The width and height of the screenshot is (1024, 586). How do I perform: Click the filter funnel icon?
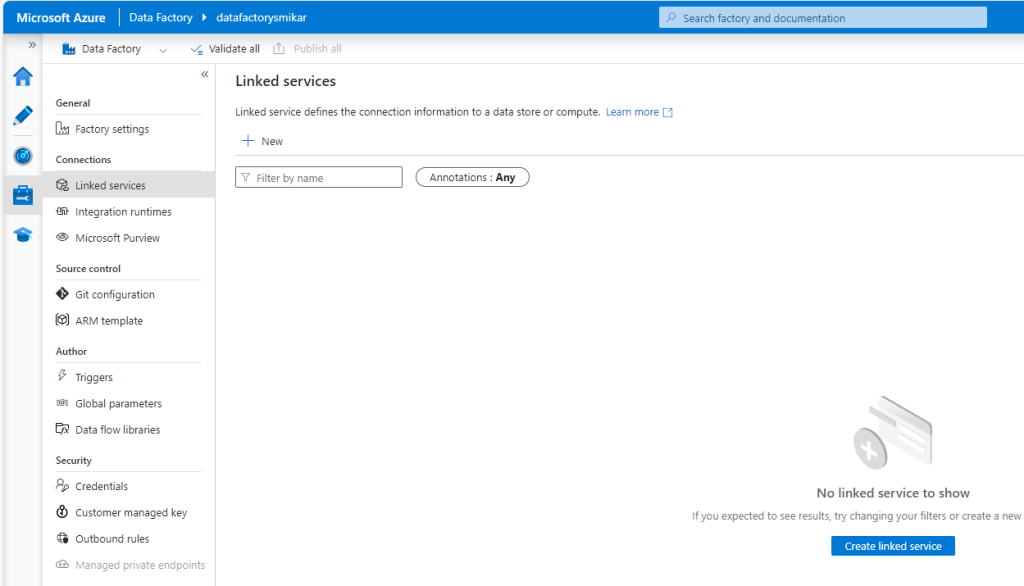point(246,178)
